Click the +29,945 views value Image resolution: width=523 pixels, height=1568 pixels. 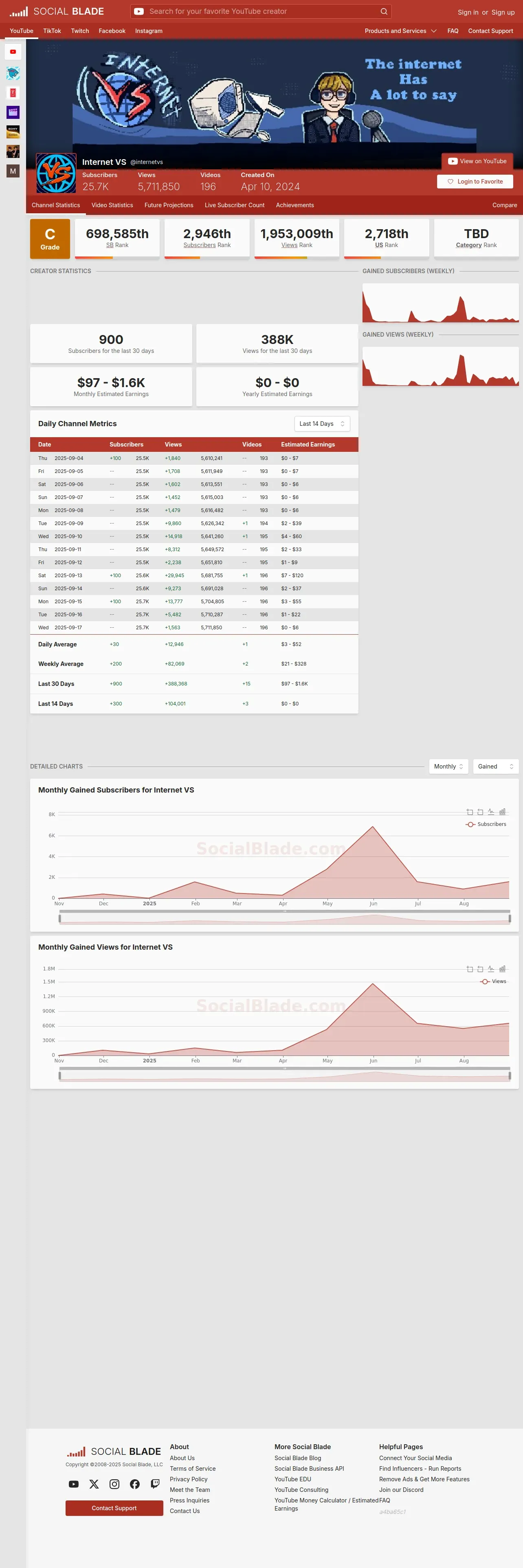coord(174,575)
